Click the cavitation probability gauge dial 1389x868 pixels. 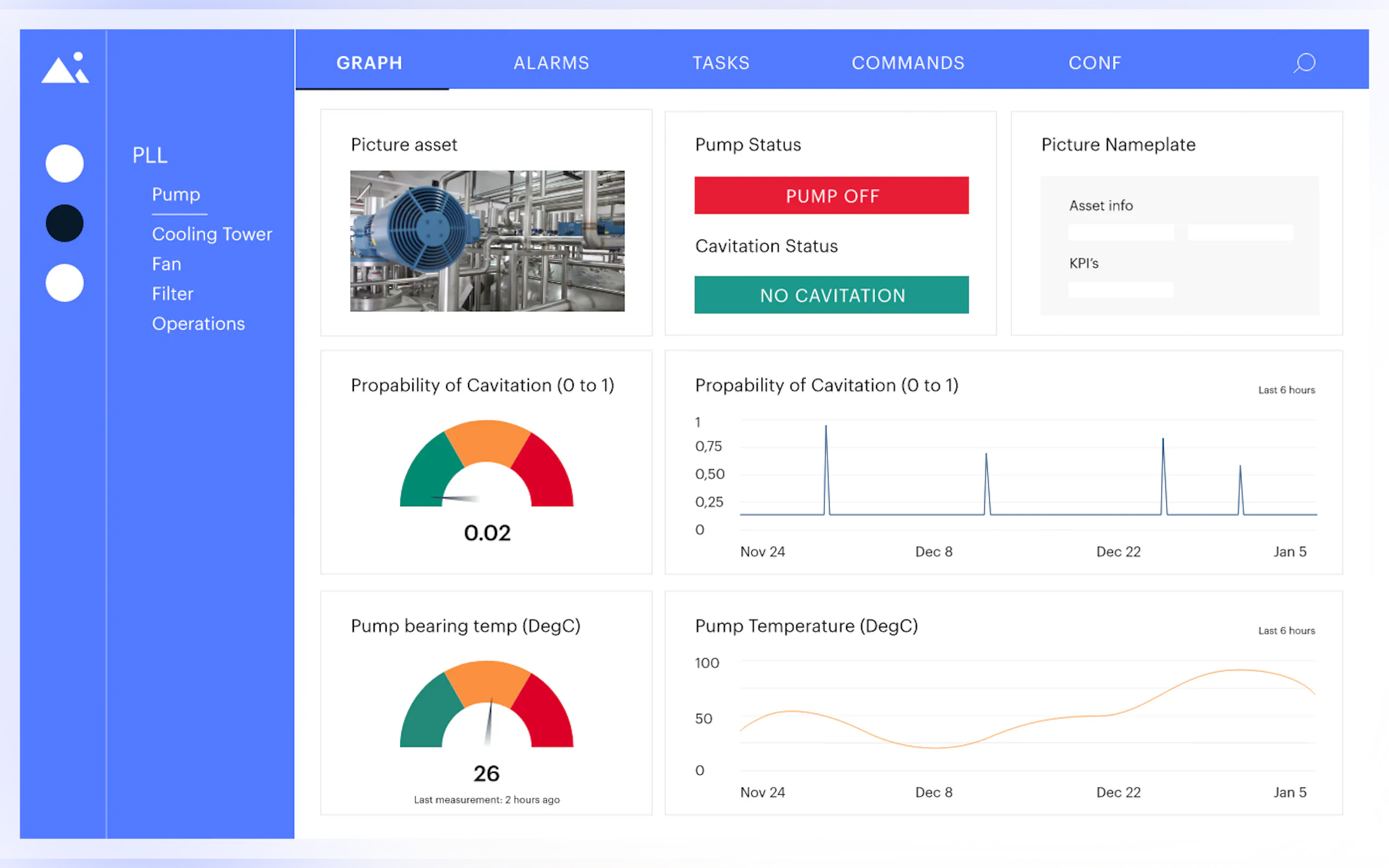tap(486, 465)
